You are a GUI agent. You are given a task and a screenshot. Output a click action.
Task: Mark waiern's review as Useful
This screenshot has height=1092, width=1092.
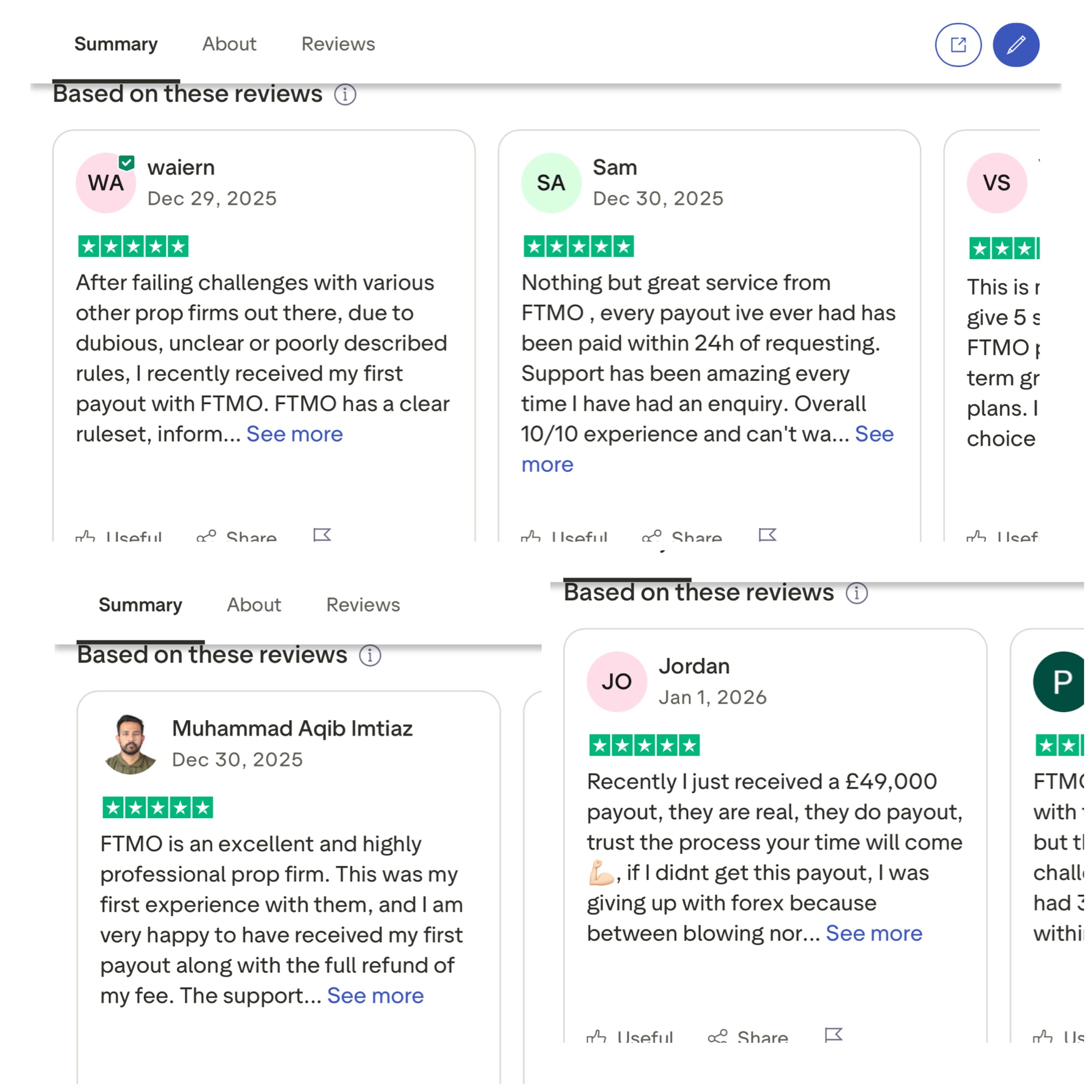tap(119, 536)
